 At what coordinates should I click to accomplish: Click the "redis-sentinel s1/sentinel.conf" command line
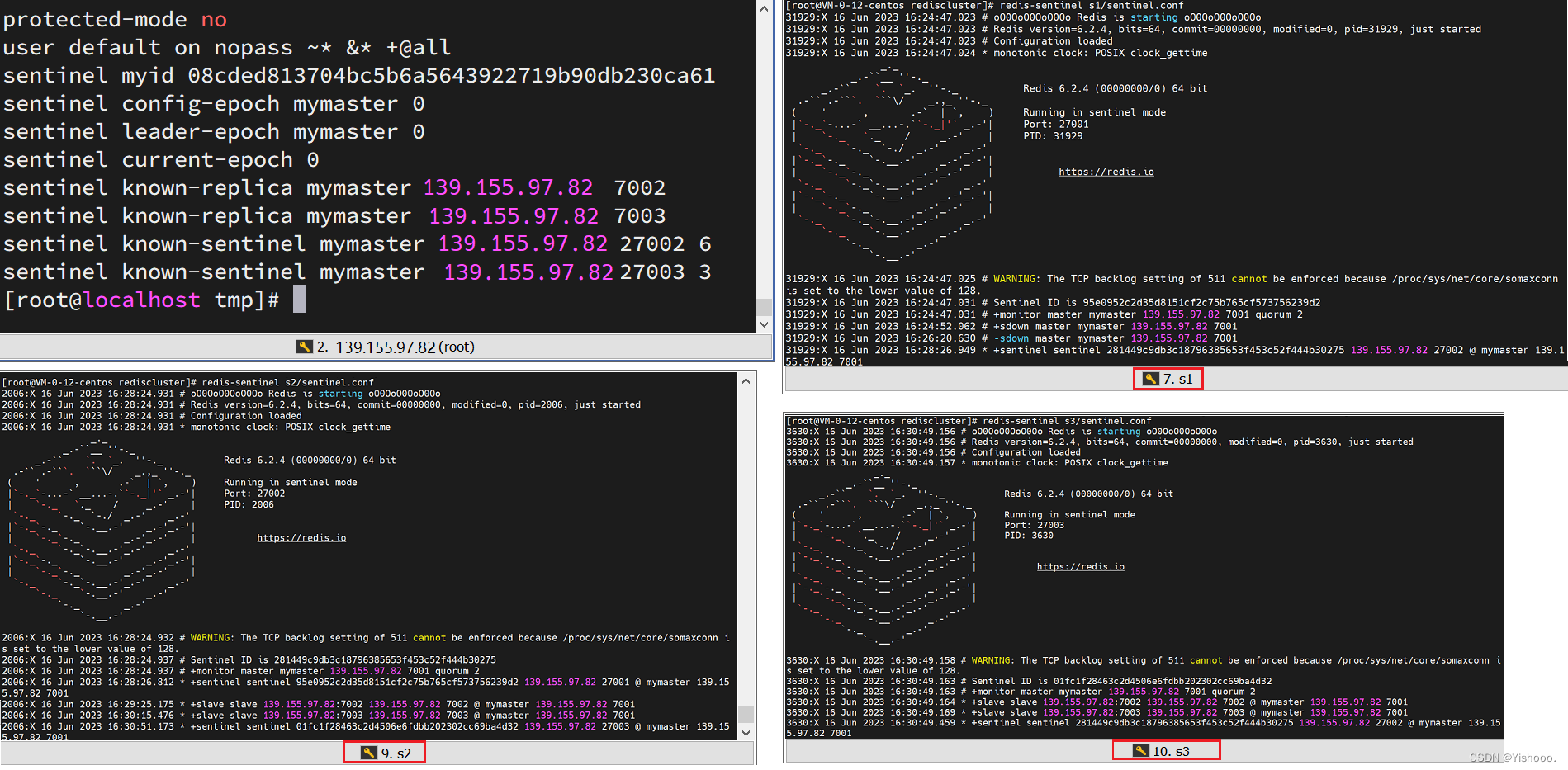click(984, 5)
